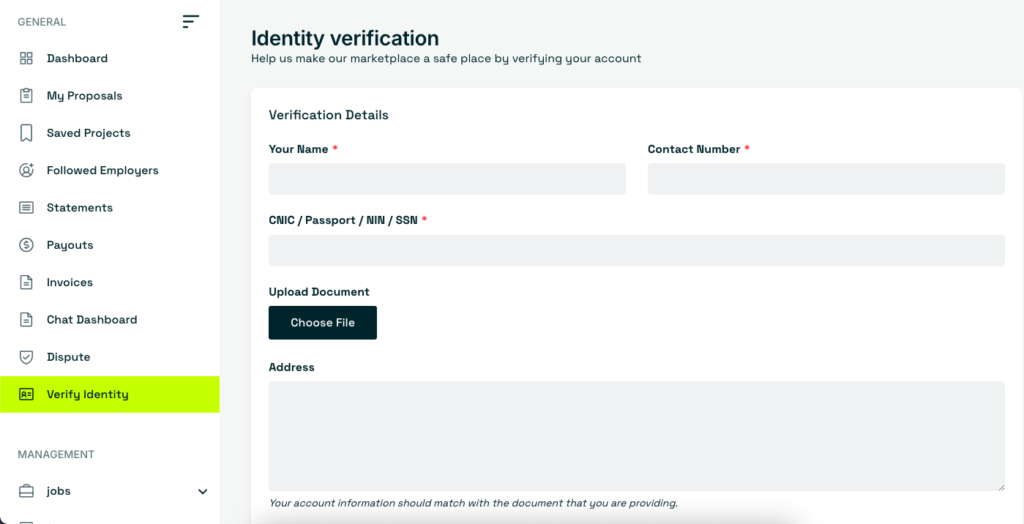Click the Followed Employers user icon
The image size is (1024, 524).
coord(26,171)
